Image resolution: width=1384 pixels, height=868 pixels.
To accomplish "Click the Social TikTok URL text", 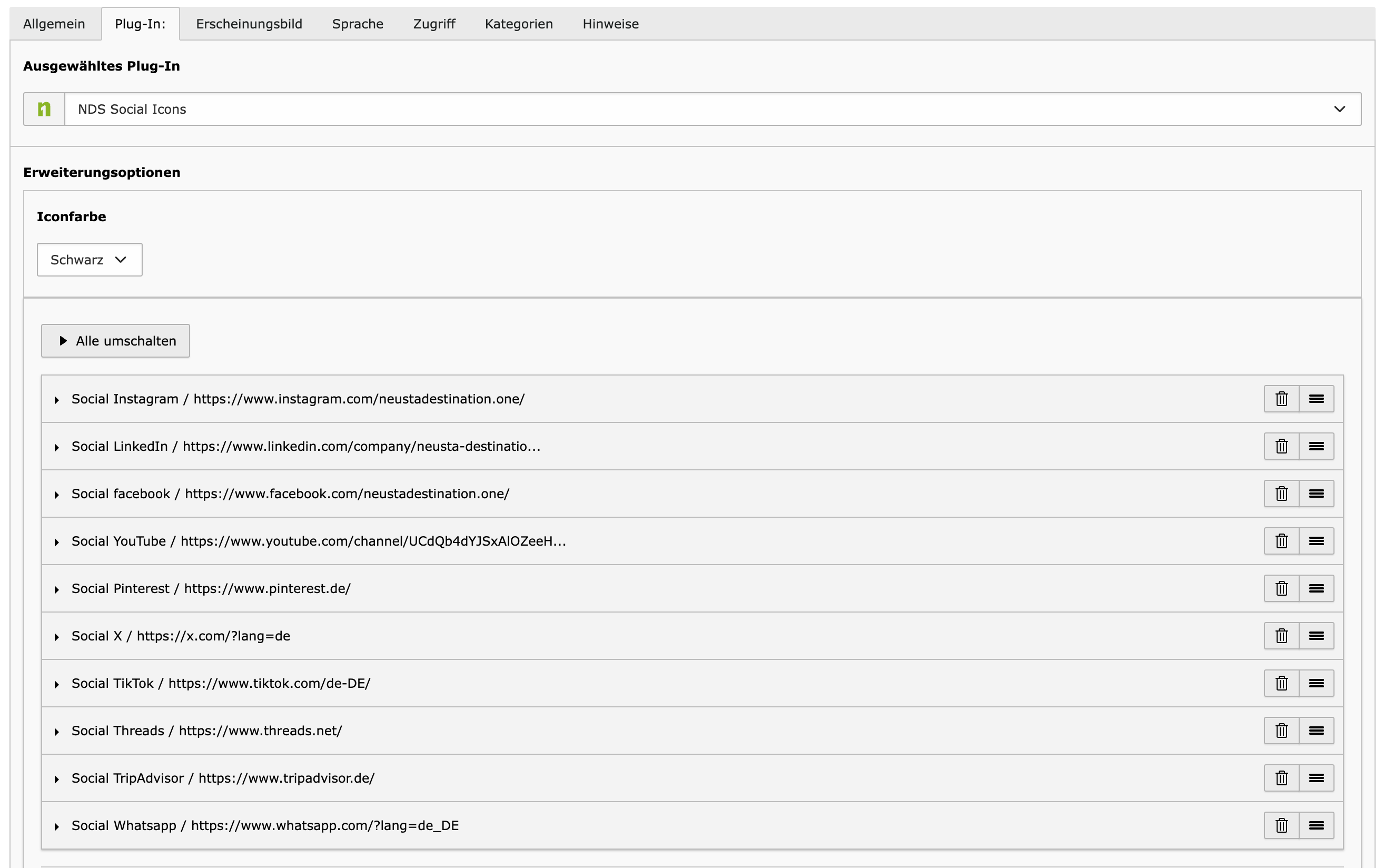I will tap(269, 683).
